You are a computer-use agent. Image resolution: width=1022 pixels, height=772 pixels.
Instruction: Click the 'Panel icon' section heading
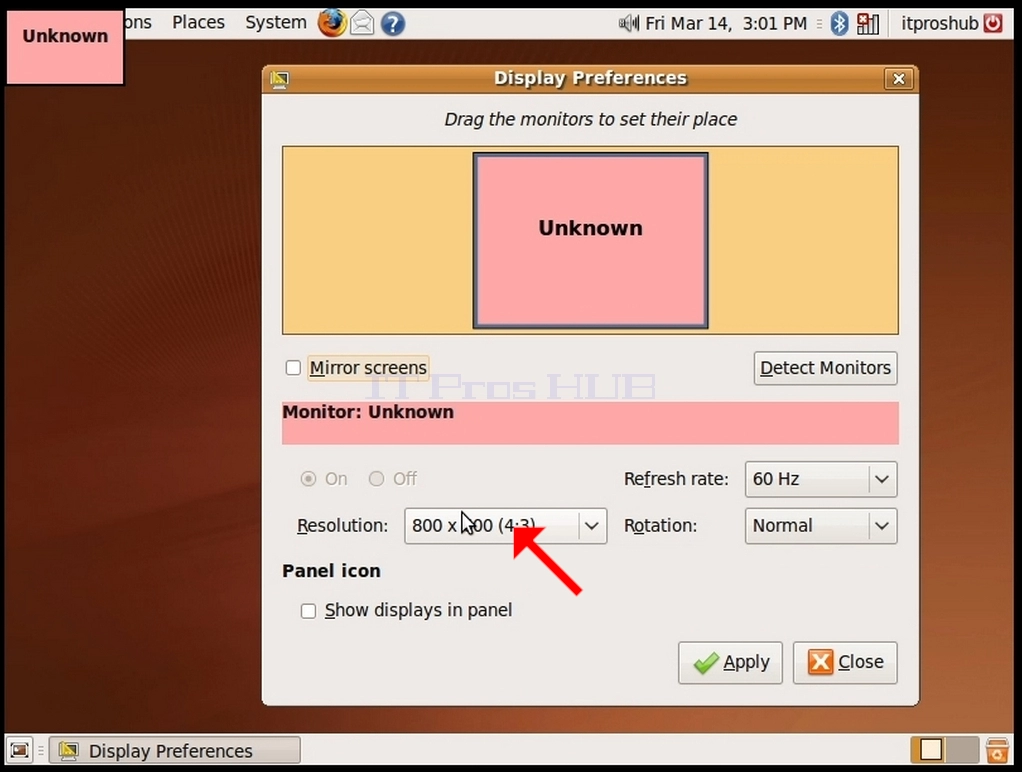click(331, 571)
